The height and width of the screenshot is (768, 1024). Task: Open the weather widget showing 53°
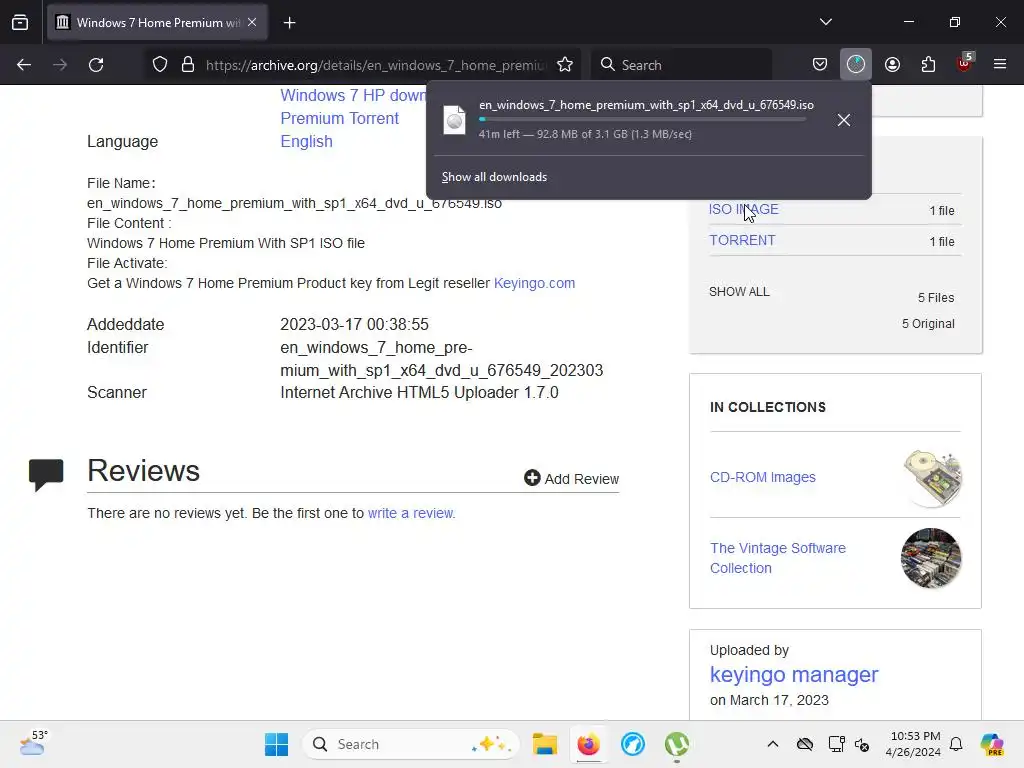coord(33,743)
